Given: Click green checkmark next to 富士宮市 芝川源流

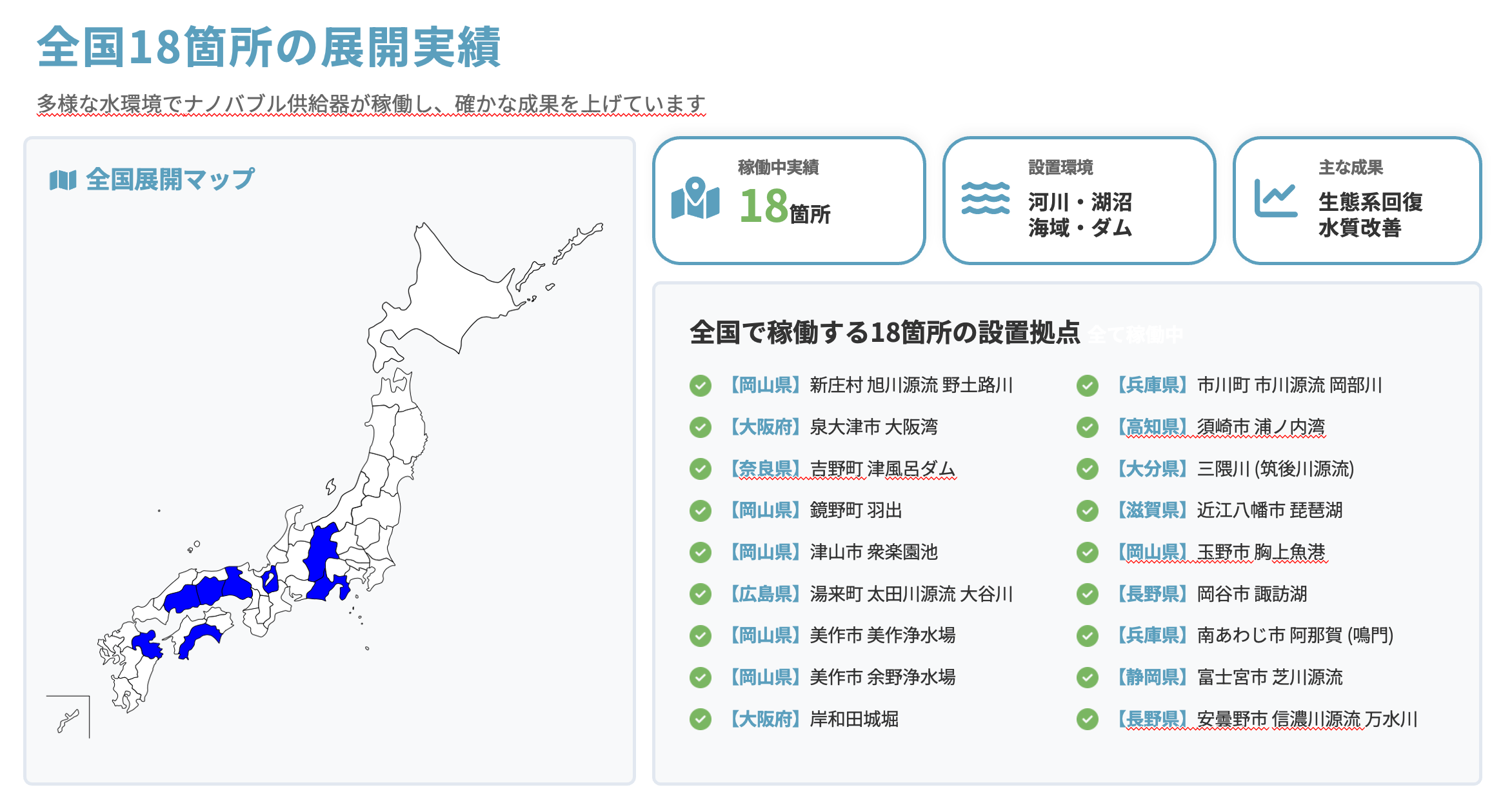Looking at the screenshot, I should tap(1087, 677).
